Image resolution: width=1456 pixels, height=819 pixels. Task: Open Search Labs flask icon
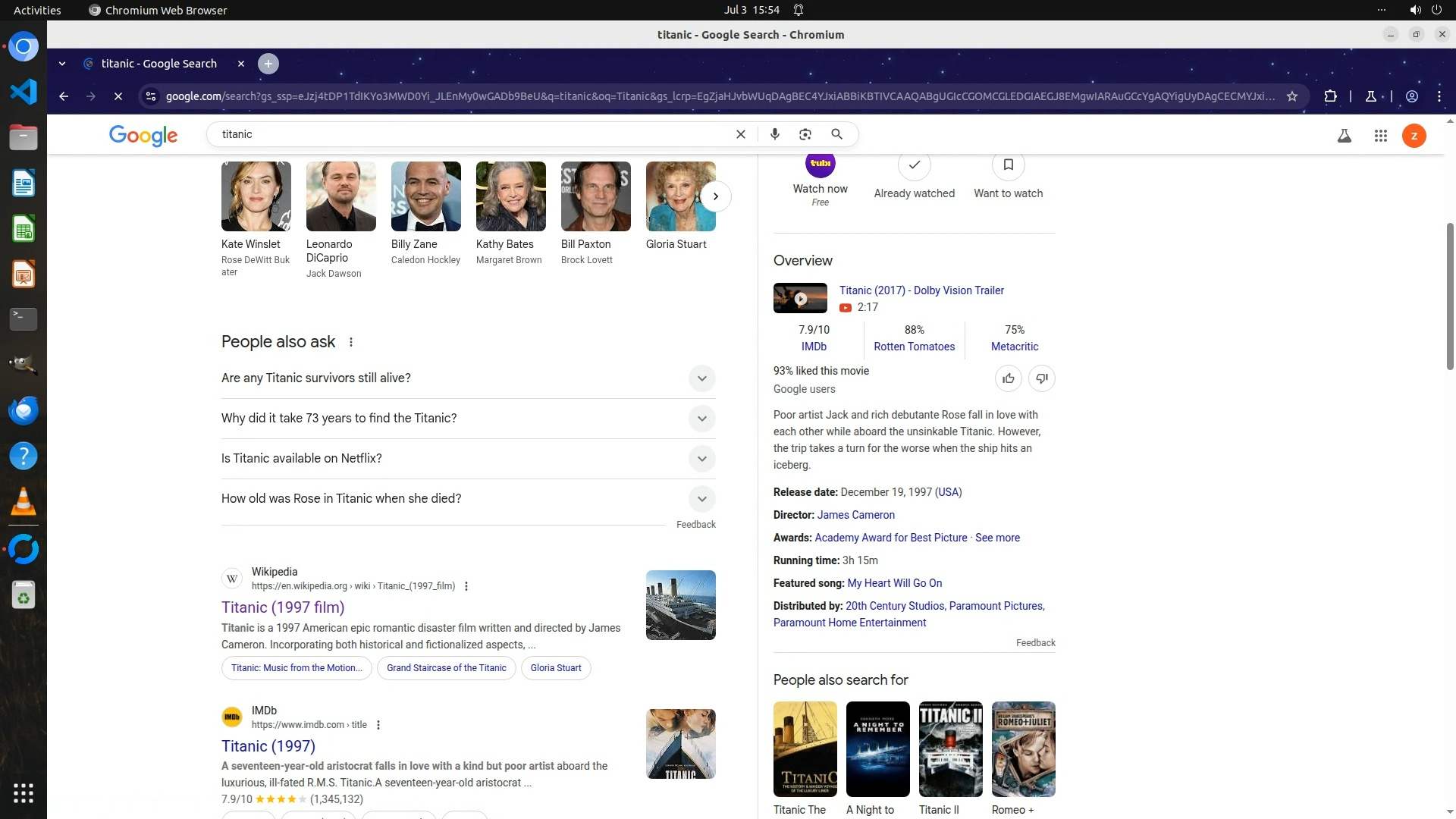point(1344,136)
